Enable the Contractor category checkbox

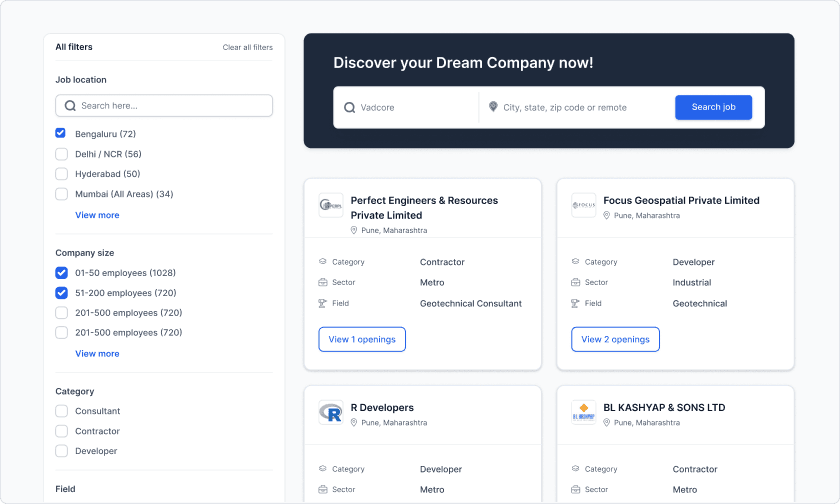pos(61,431)
